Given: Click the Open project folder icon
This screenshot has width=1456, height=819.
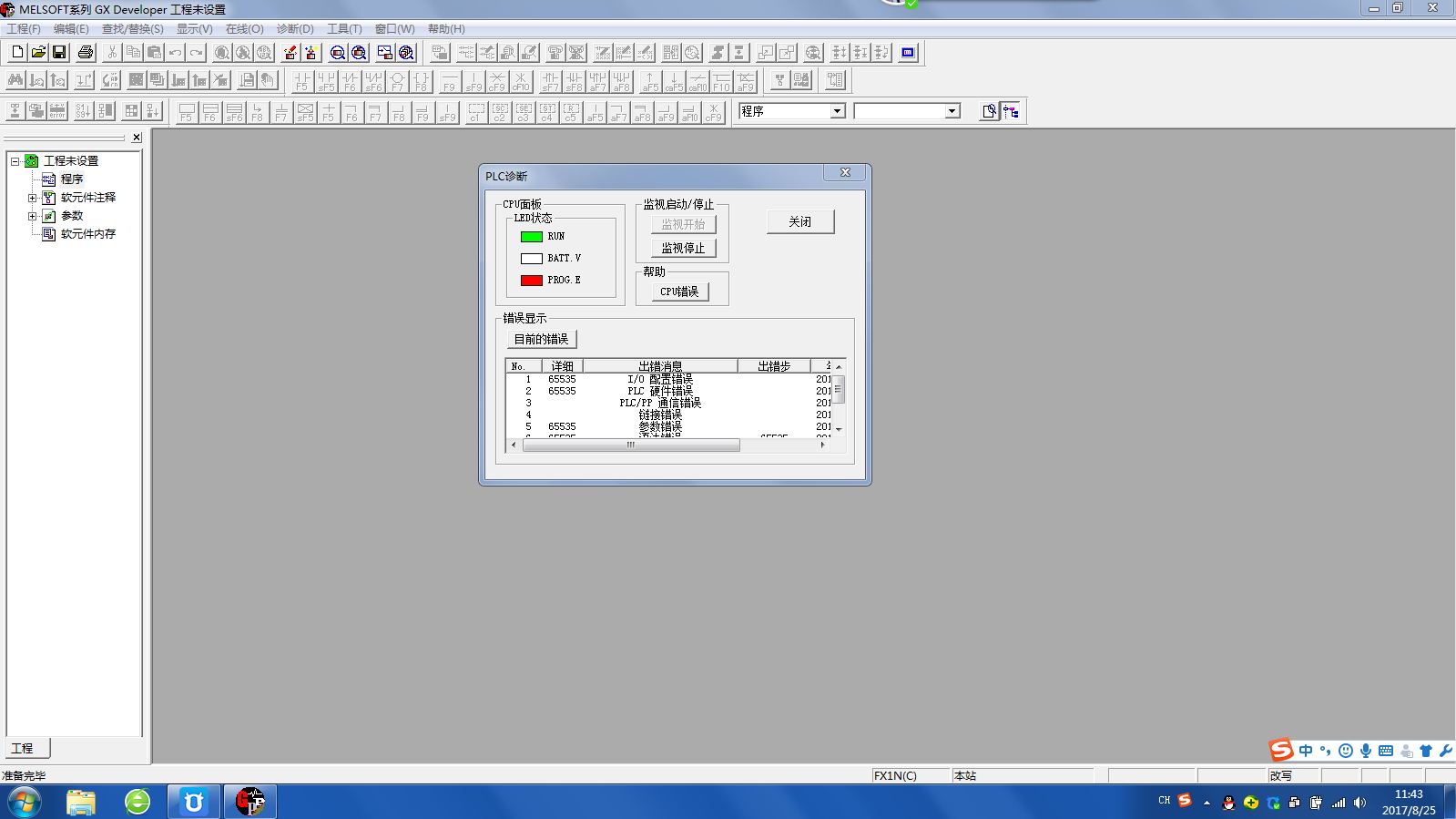Looking at the screenshot, I should [38, 53].
